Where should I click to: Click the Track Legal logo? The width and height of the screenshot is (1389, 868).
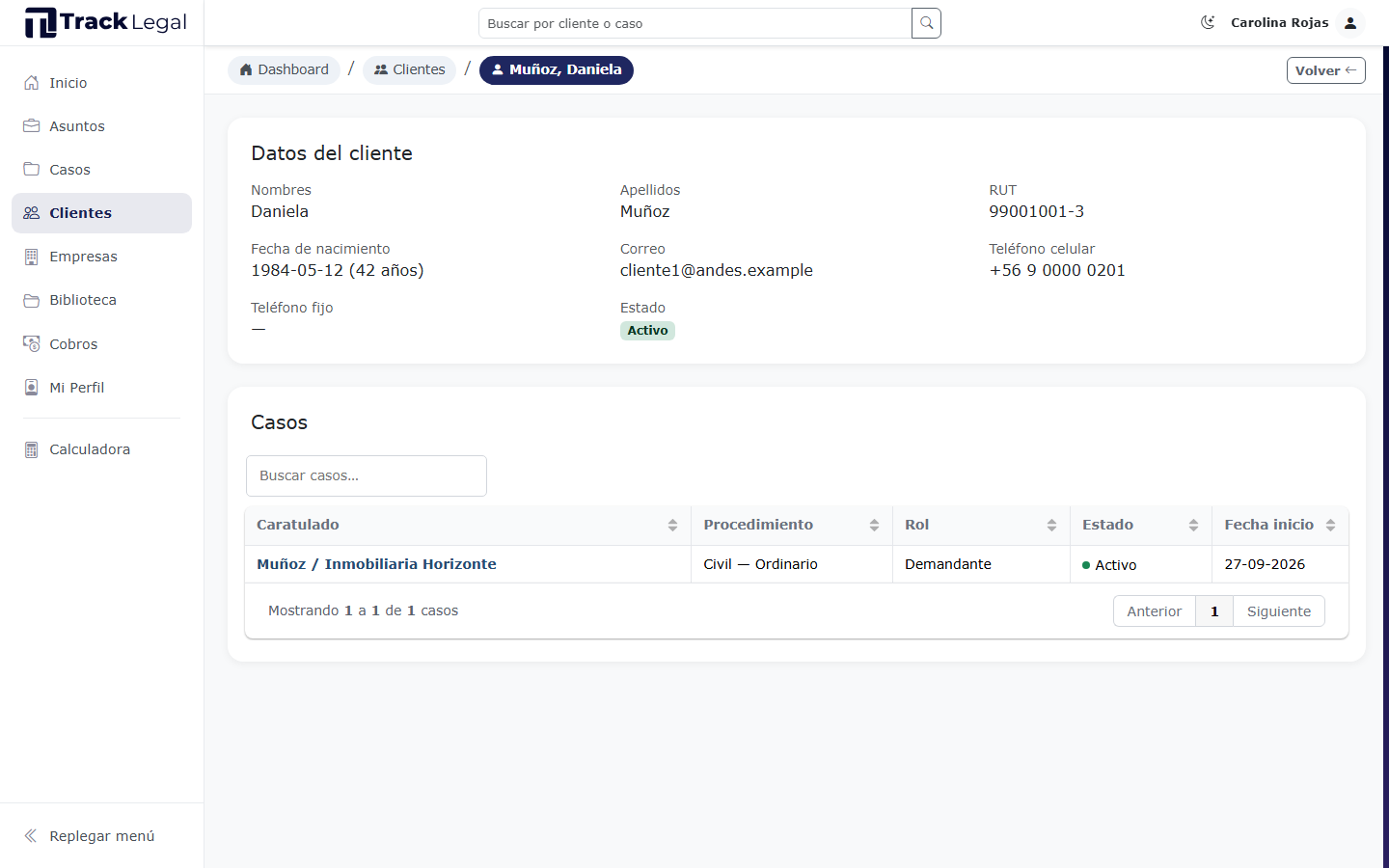point(105,22)
